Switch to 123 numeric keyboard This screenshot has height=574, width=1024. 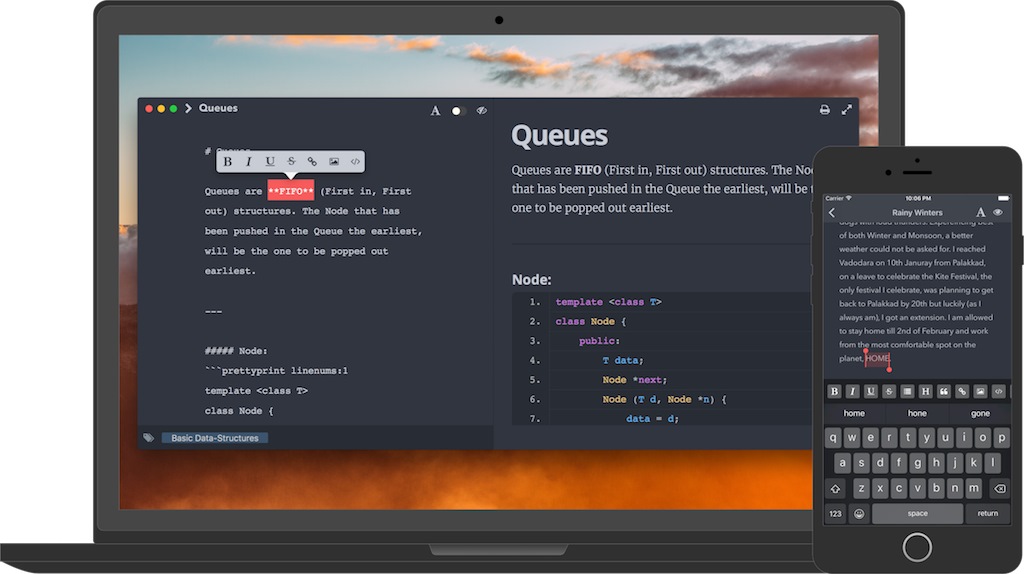point(835,513)
